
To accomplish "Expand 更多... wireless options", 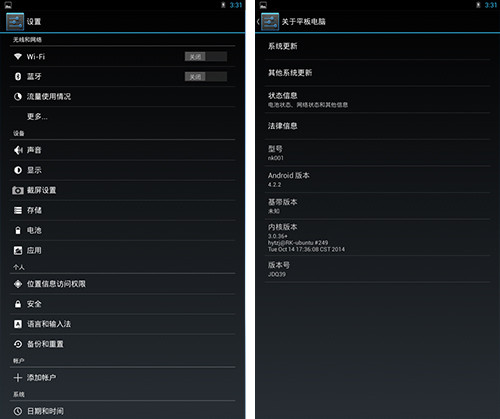I will (x=122, y=117).
